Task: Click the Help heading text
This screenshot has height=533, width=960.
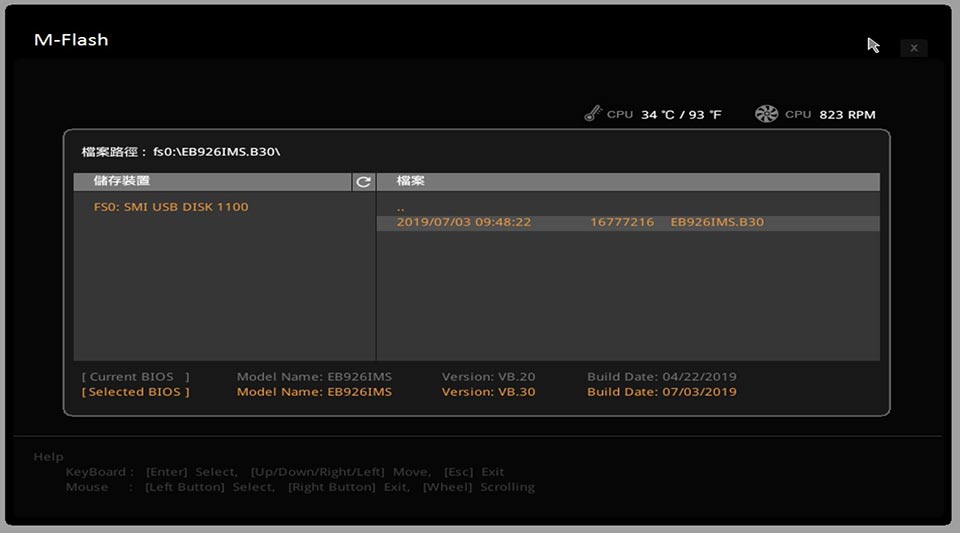Action: [x=48, y=457]
